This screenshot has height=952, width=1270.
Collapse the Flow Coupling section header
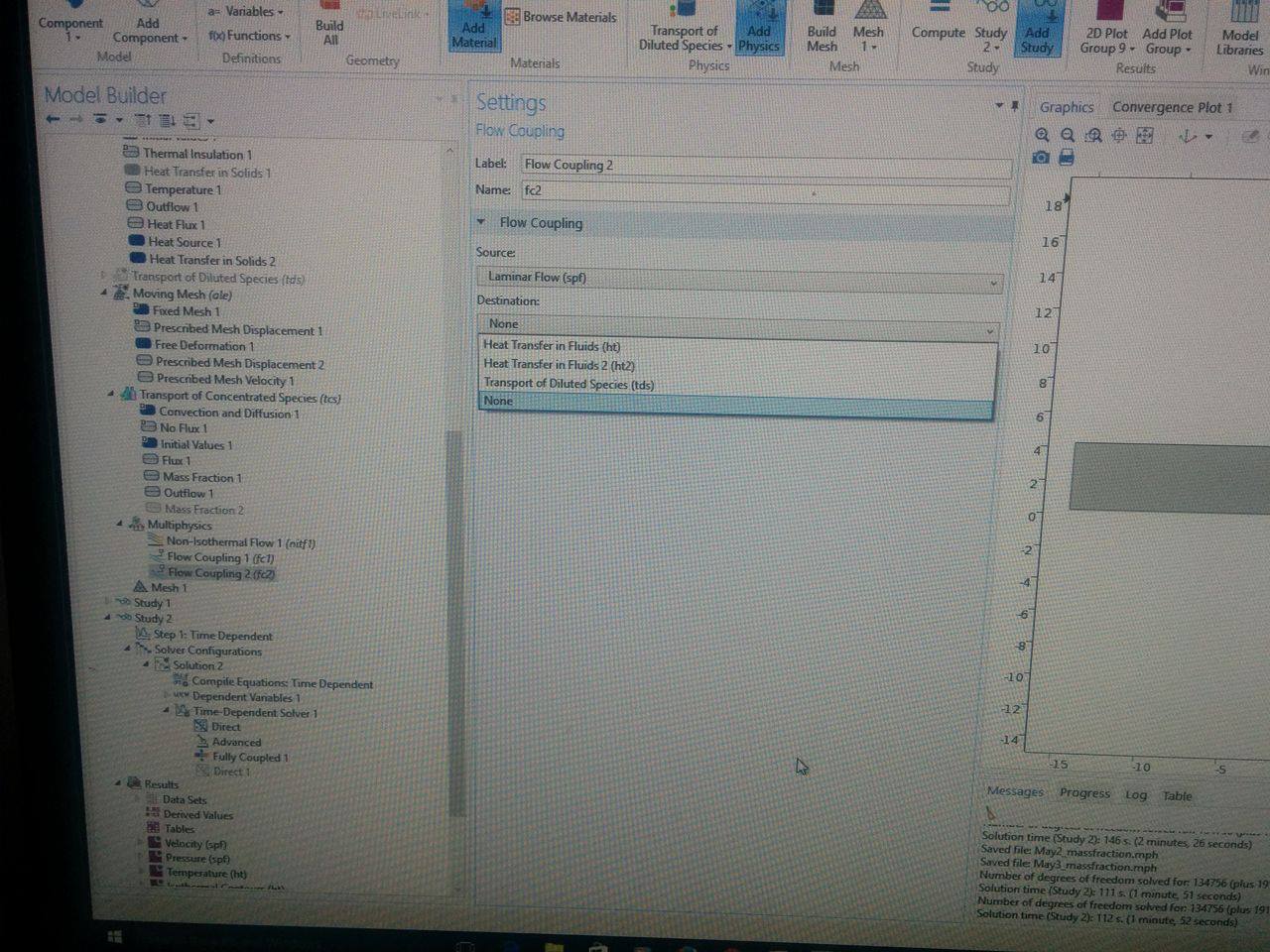pyautogui.click(x=482, y=223)
